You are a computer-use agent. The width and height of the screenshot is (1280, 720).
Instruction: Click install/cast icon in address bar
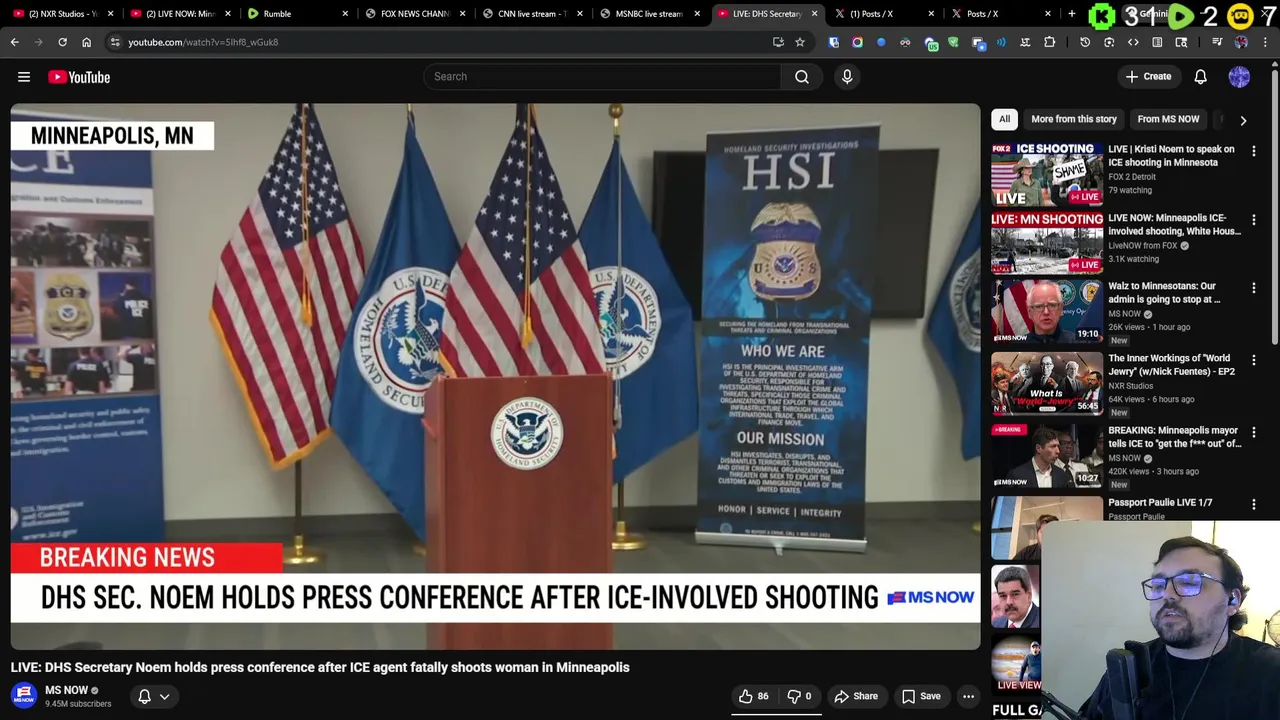[778, 42]
